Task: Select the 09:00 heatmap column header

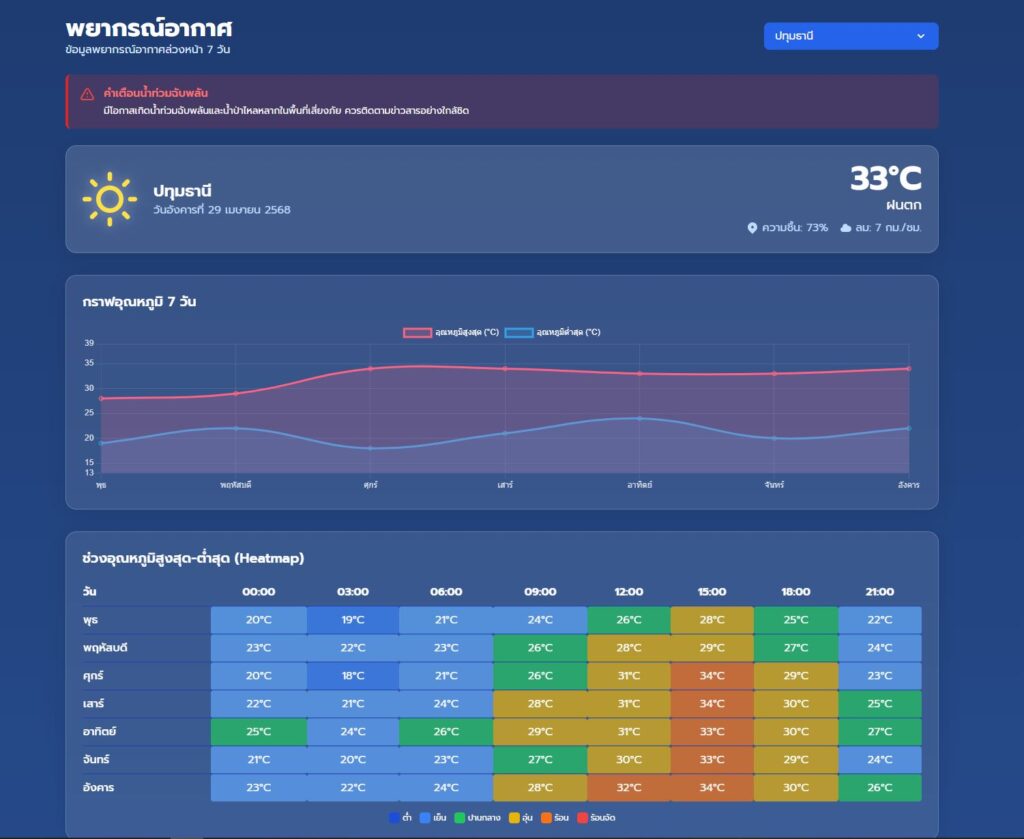Action: pos(540,592)
